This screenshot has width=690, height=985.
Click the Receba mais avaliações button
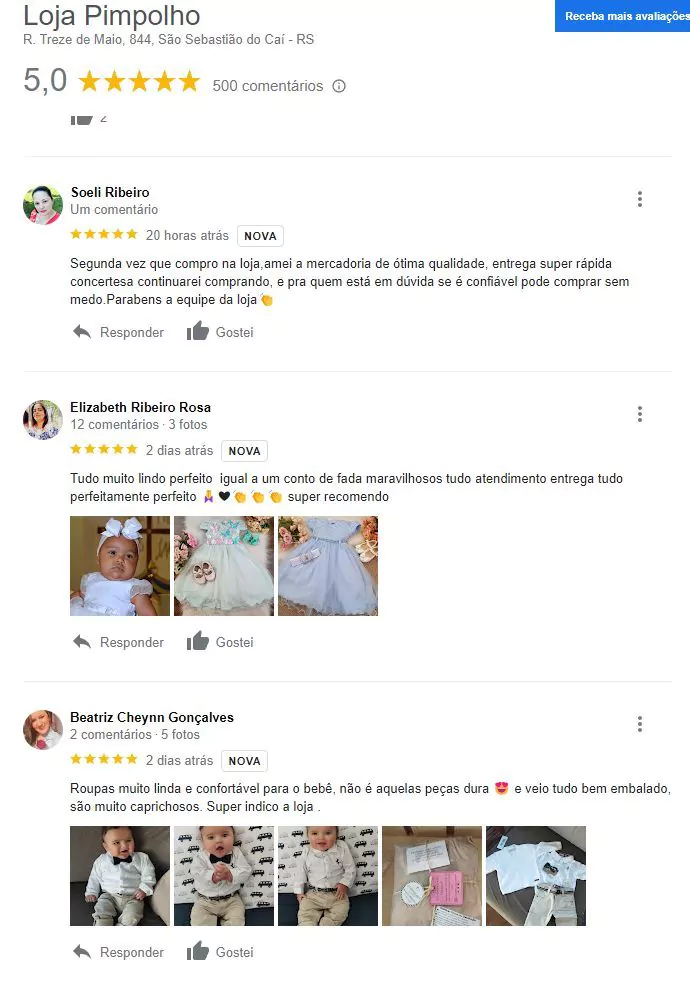pos(622,16)
